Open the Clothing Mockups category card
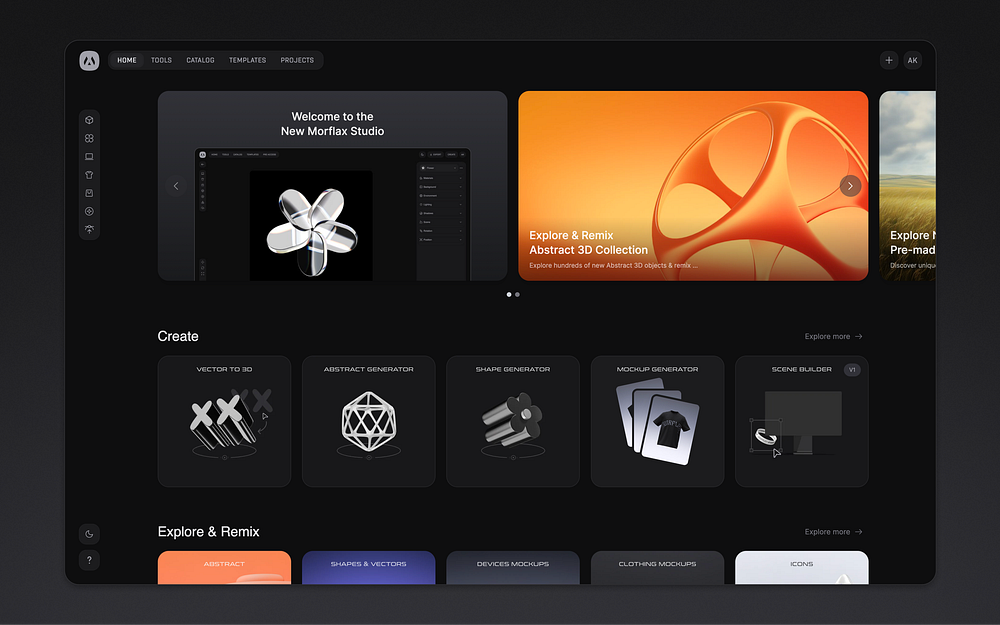The width and height of the screenshot is (1000, 625). (658, 568)
